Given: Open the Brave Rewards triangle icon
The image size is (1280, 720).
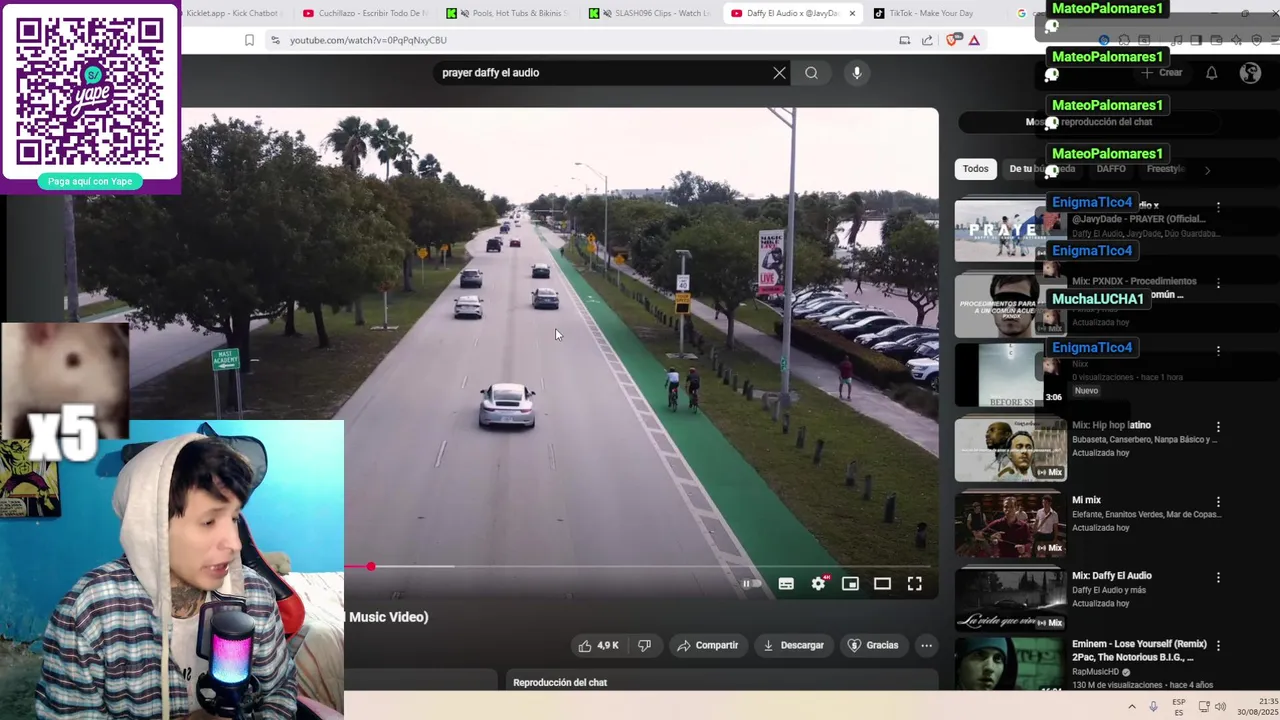Looking at the screenshot, I should coord(974,40).
